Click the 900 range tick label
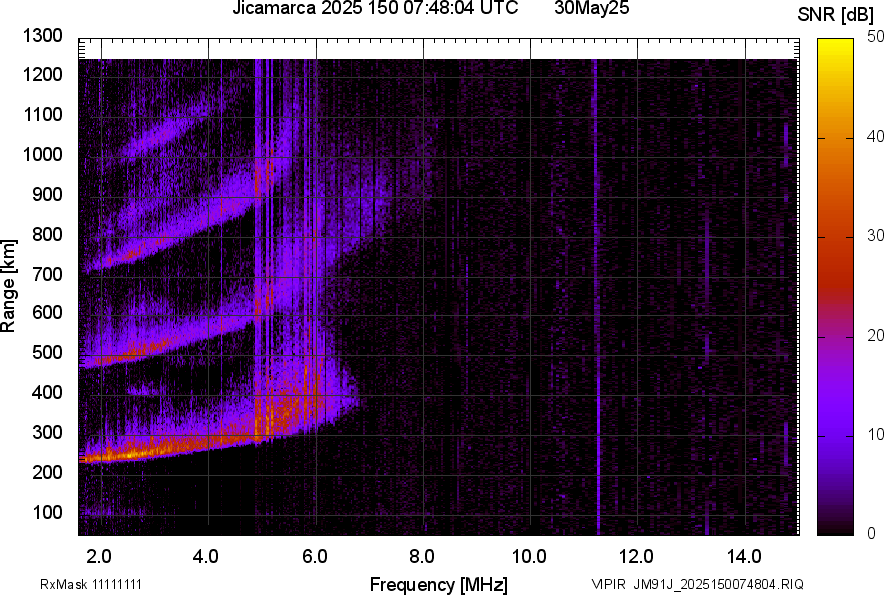The height and width of the screenshot is (595, 884). [47, 194]
